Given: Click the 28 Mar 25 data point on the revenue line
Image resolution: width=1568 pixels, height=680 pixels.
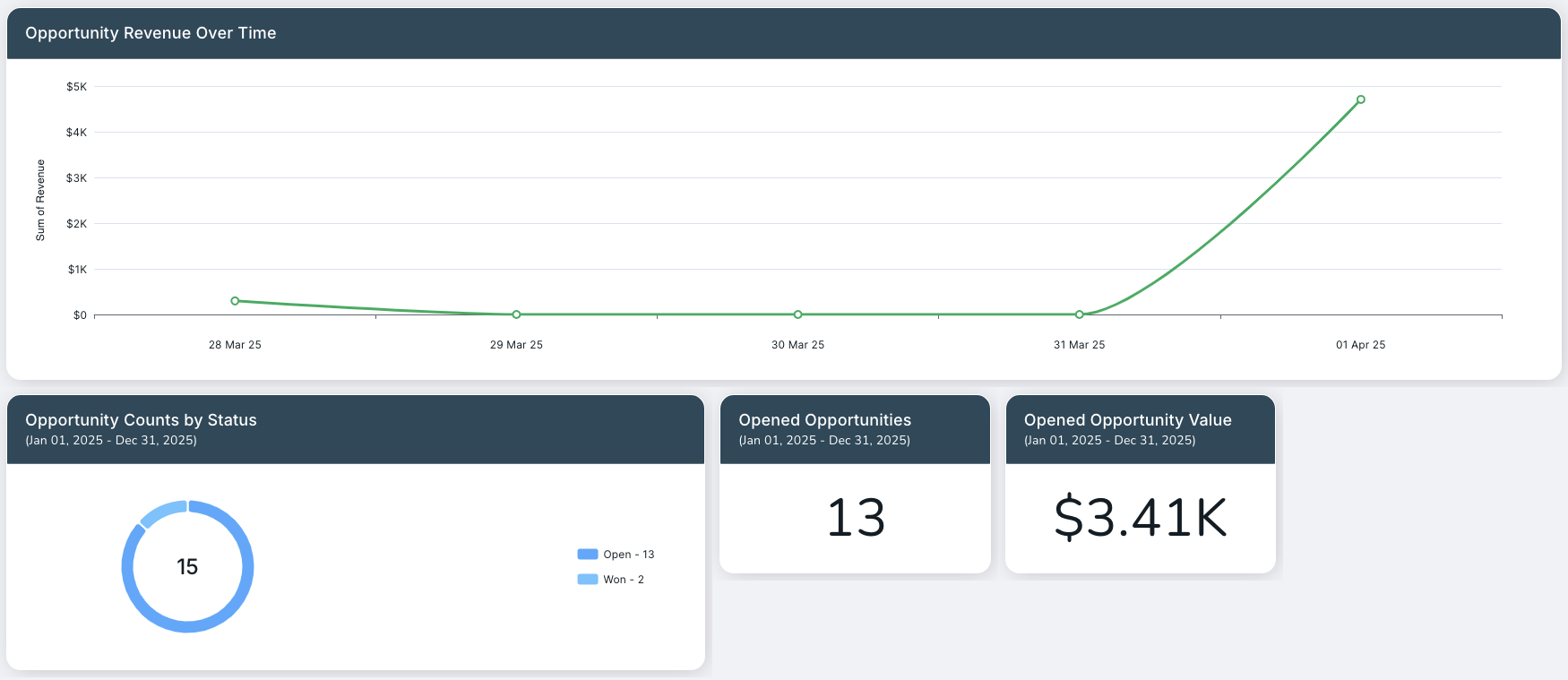Looking at the screenshot, I should 235,301.
